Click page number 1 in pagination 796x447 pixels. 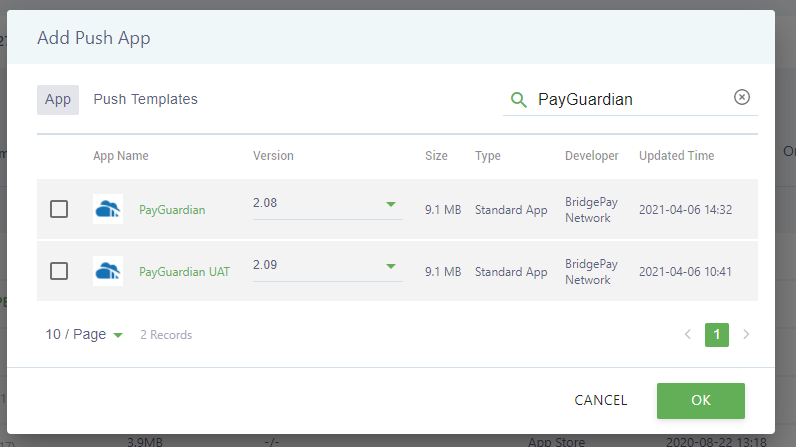coord(716,334)
